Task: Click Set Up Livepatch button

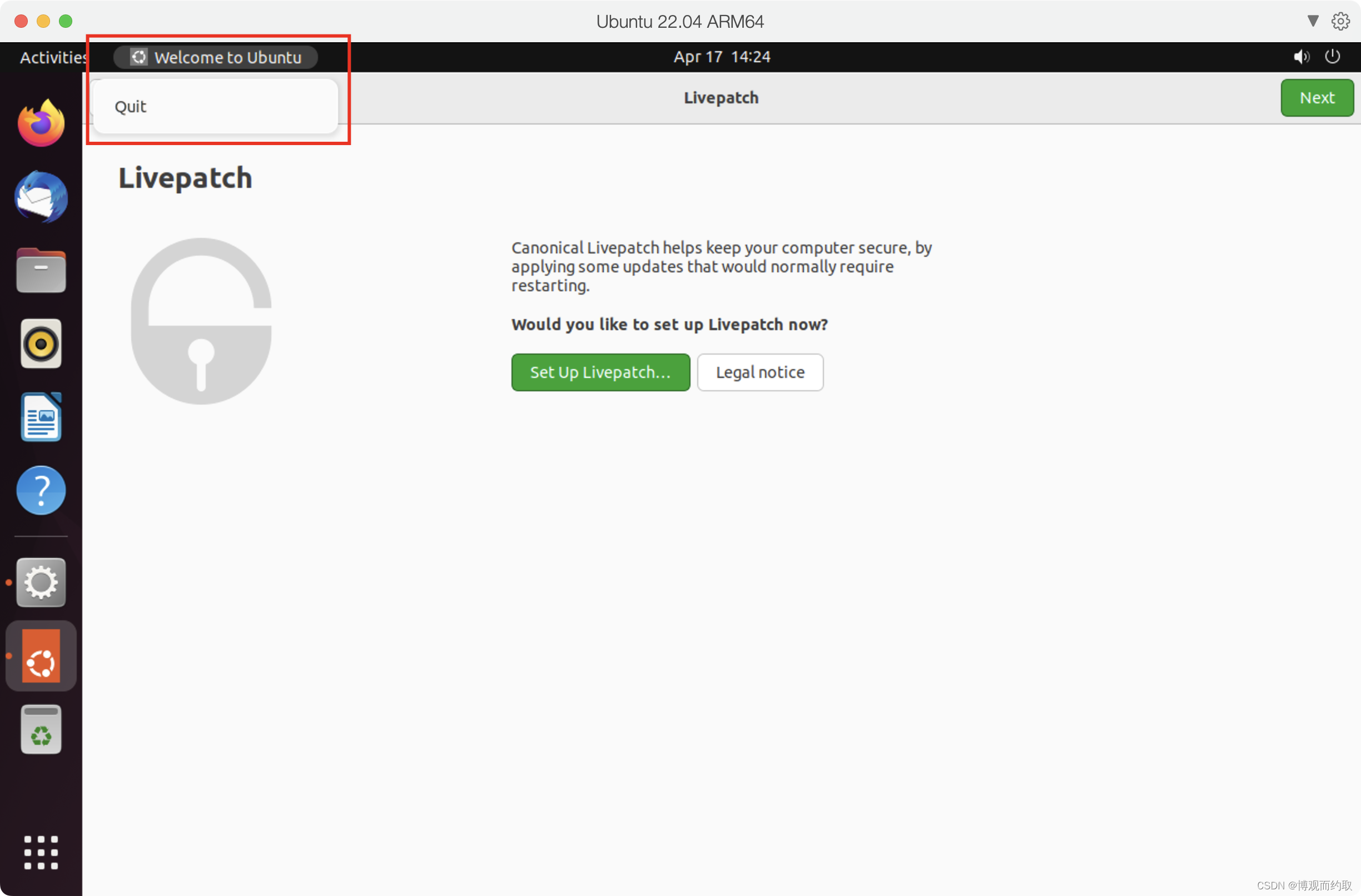Action: pos(600,372)
